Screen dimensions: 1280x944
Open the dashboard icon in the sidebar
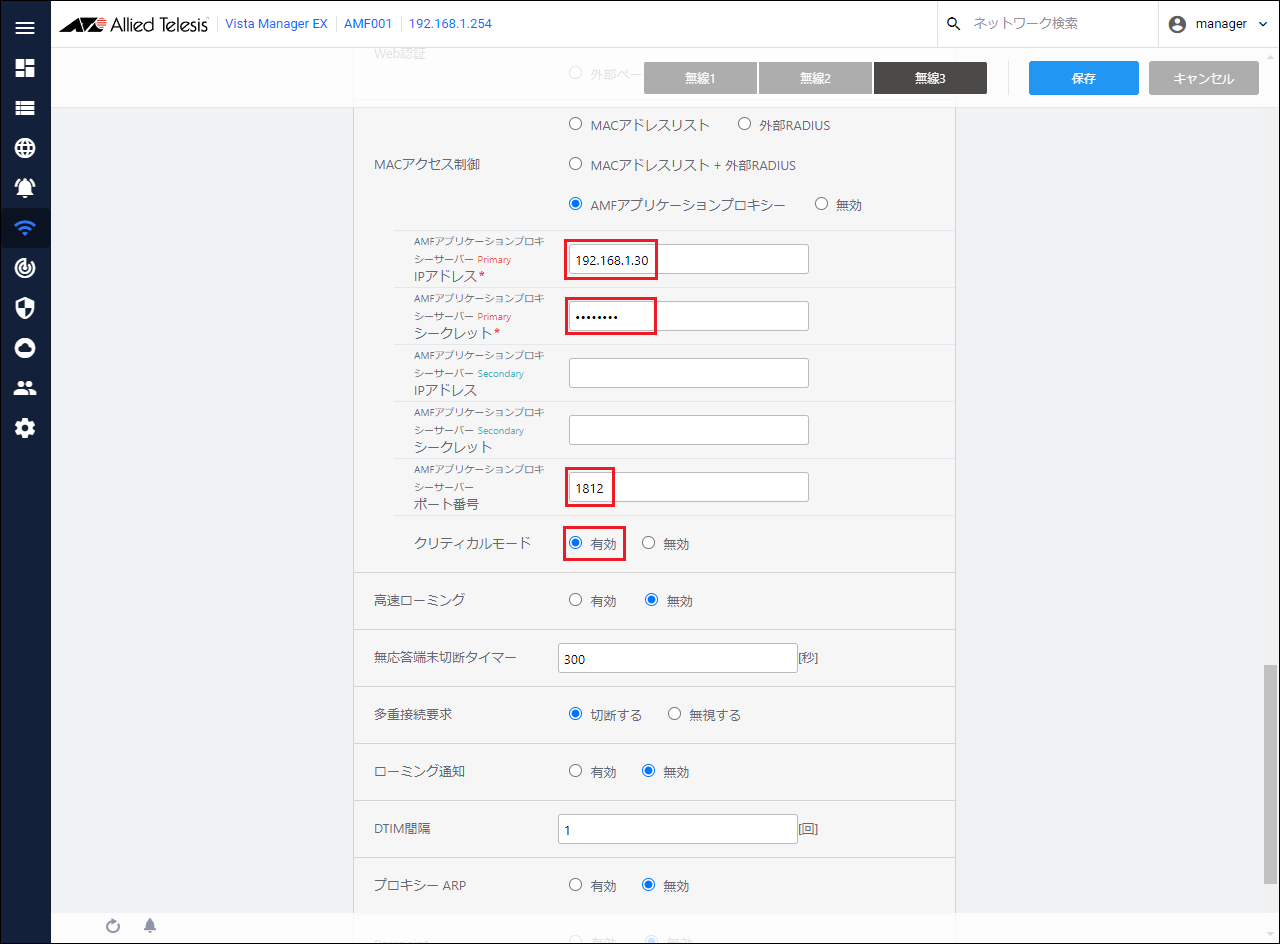(x=25, y=68)
